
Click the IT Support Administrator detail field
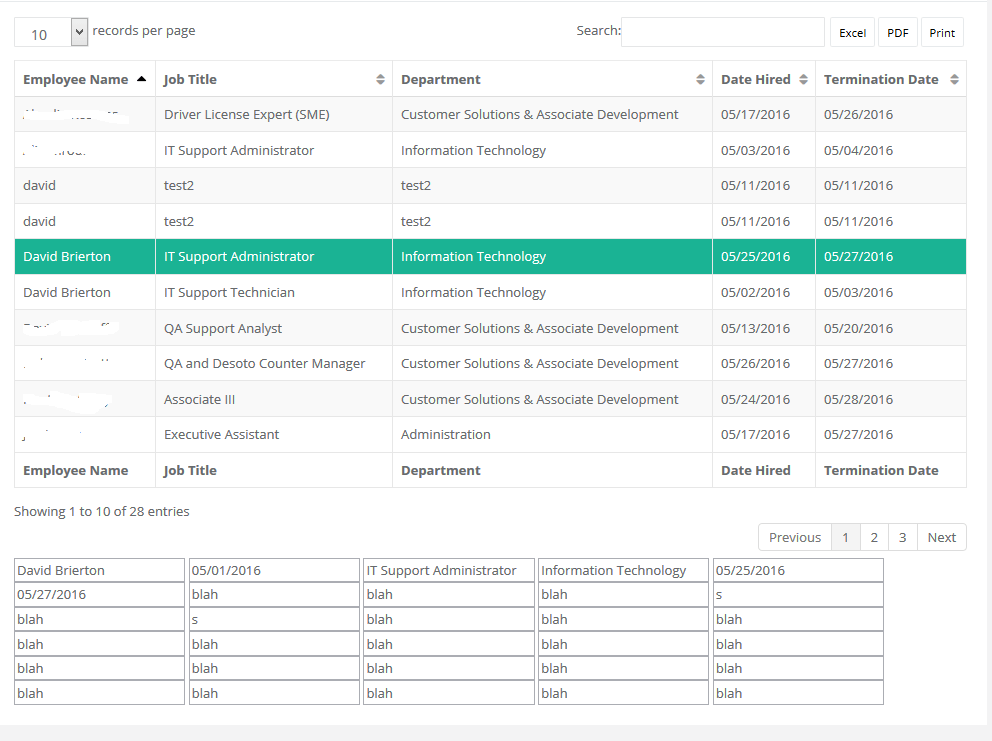(x=449, y=570)
